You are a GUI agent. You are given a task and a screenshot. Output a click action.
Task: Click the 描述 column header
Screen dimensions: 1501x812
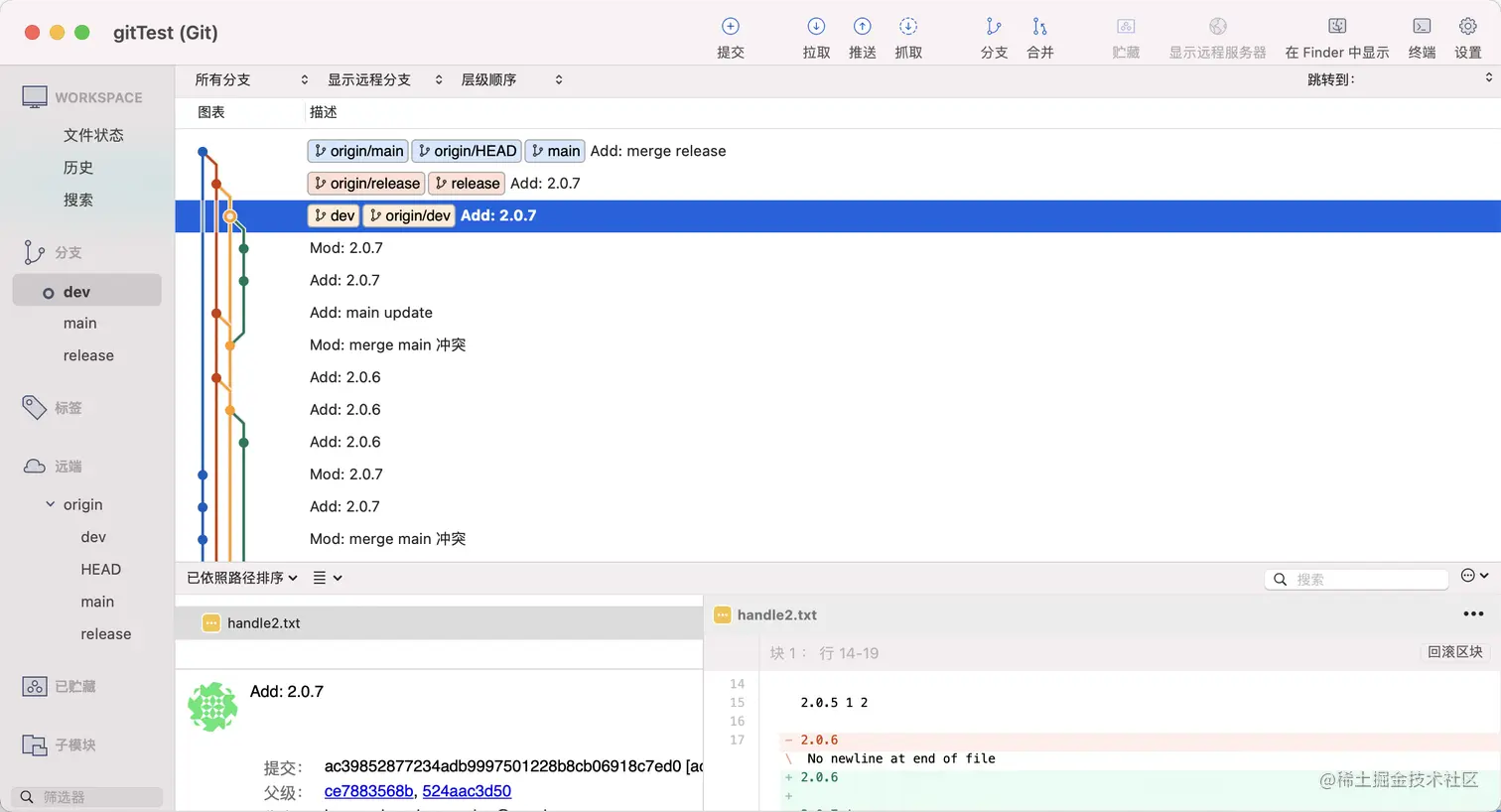point(324,112)
